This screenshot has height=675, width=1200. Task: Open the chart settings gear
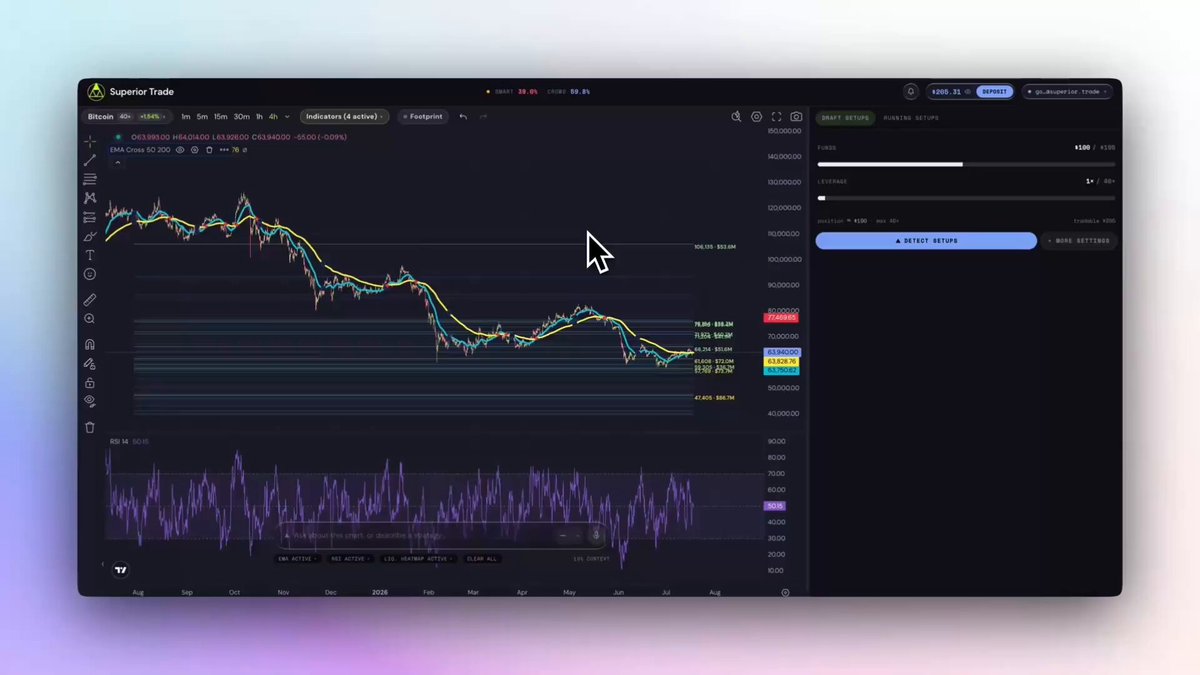(757, 117)
